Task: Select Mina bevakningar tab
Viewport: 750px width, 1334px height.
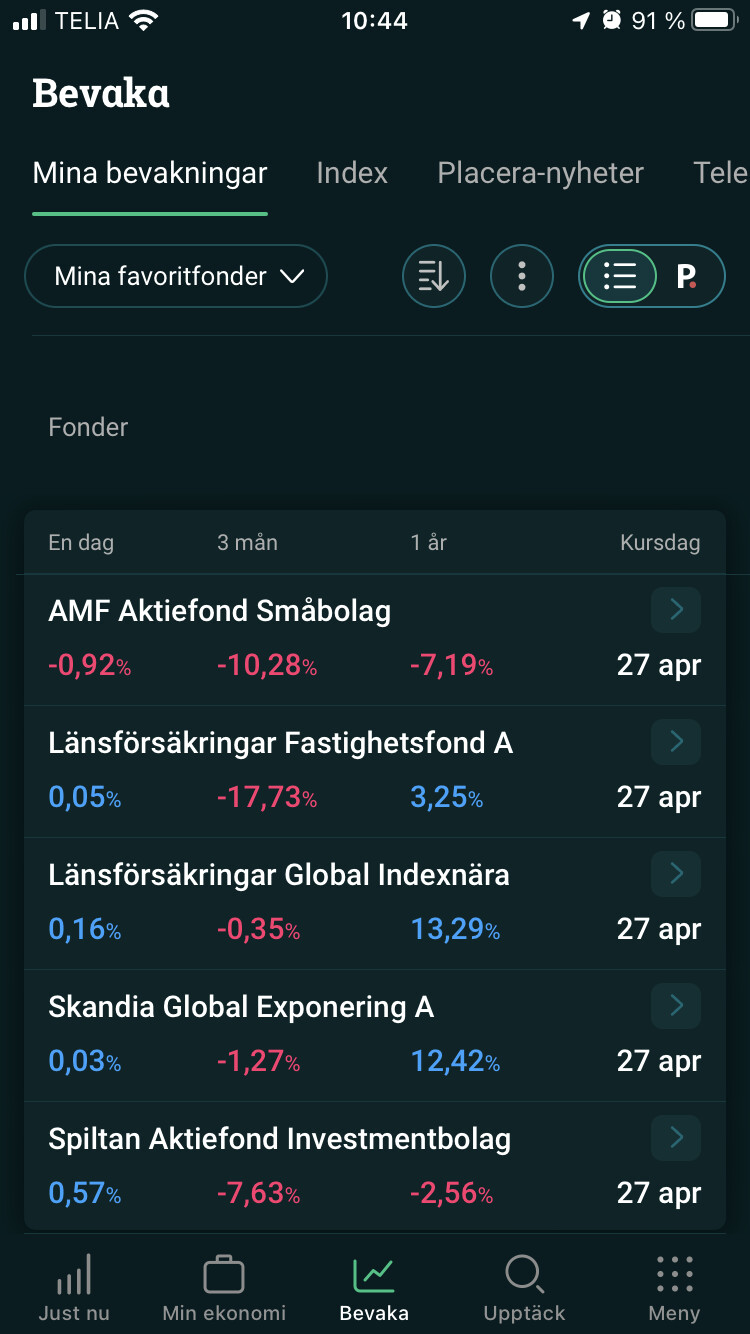Action: (x=150, y=173)
